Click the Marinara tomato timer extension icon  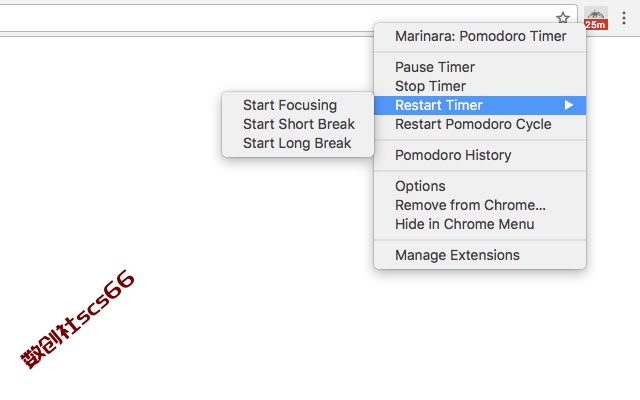596,18
